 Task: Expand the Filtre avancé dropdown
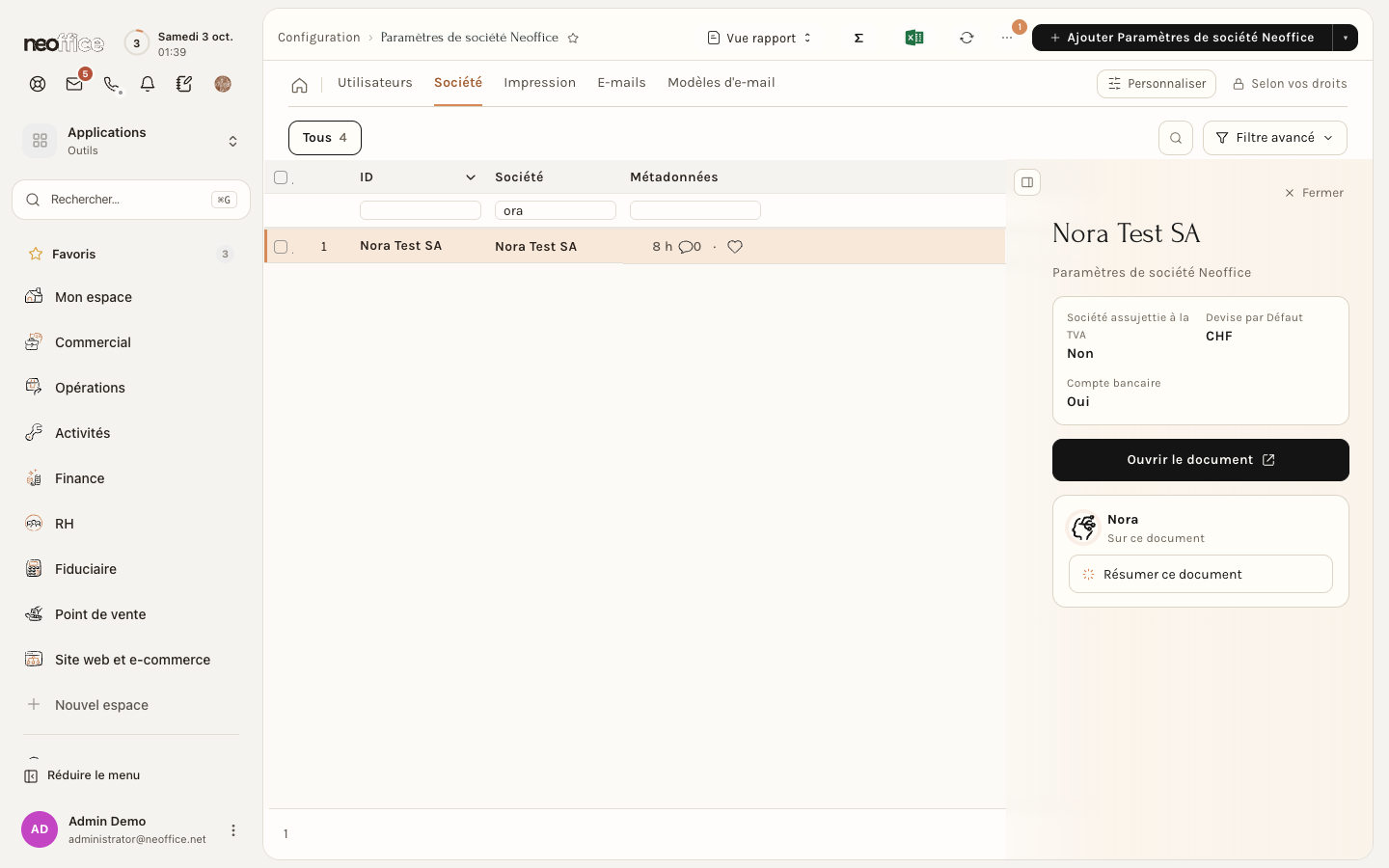coord(1275,138)
